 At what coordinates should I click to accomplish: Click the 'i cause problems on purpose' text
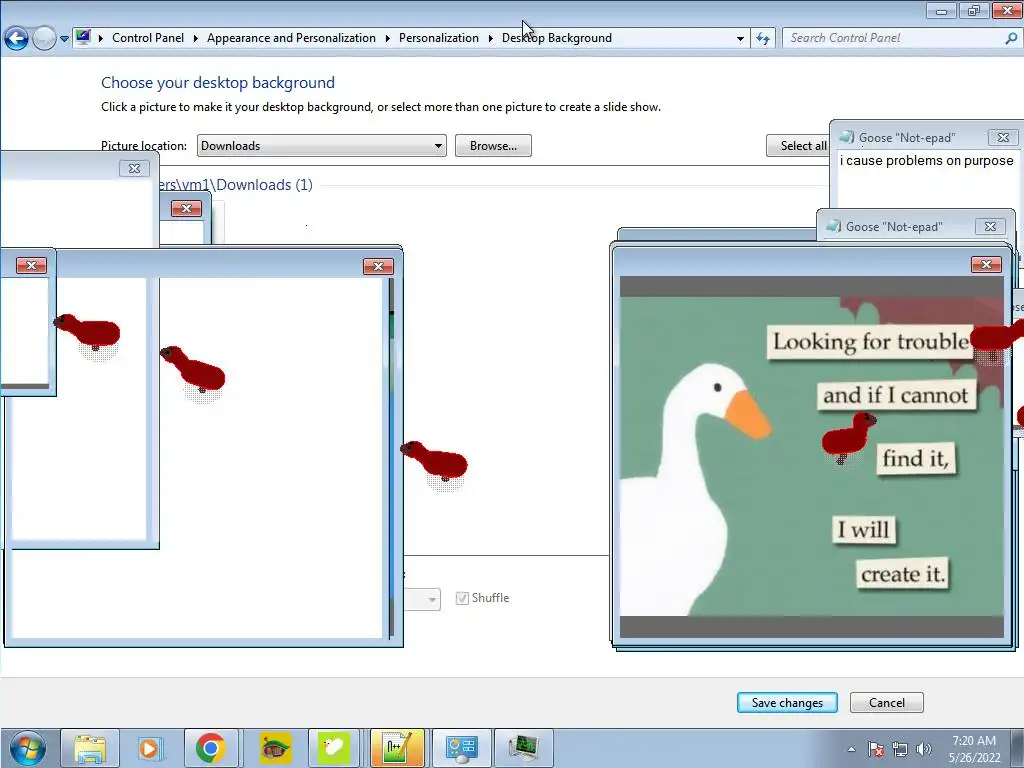(x=926, y=161)
